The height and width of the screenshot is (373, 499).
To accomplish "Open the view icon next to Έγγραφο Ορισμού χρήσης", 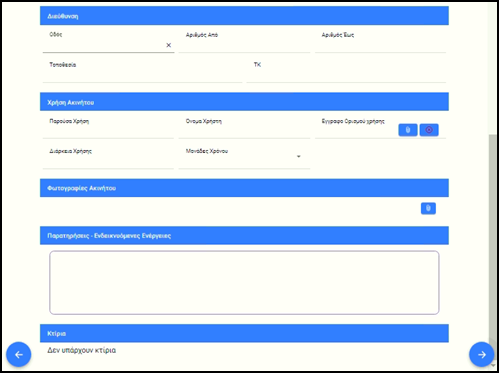I will tap(429, 130).
